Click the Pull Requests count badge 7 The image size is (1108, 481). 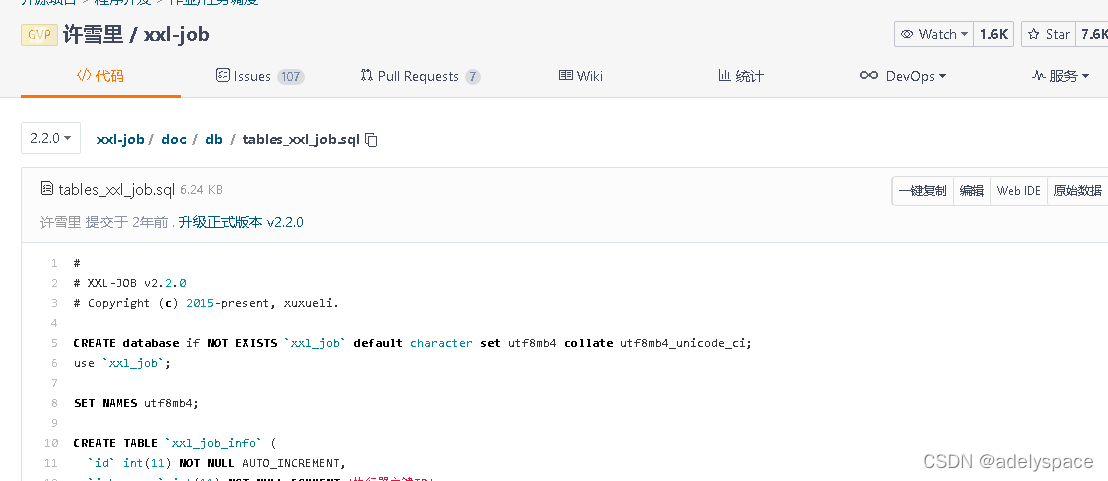(x=473, y=76)
